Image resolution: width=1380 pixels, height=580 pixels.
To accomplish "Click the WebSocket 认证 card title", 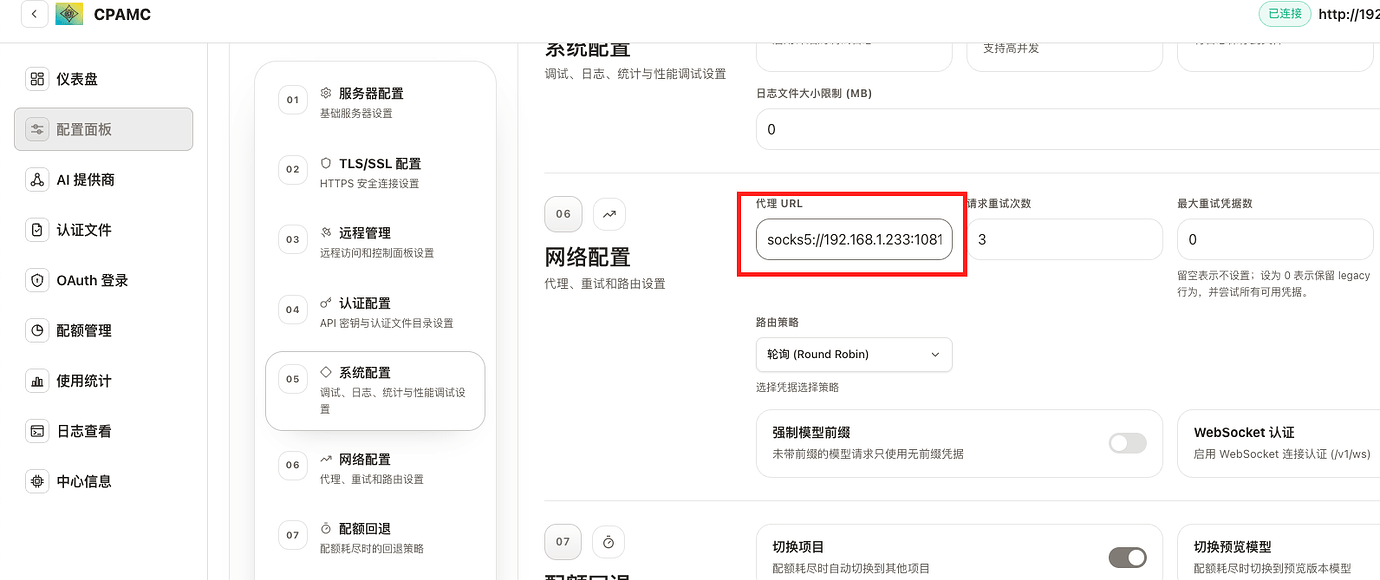I will coord(1244,433).
